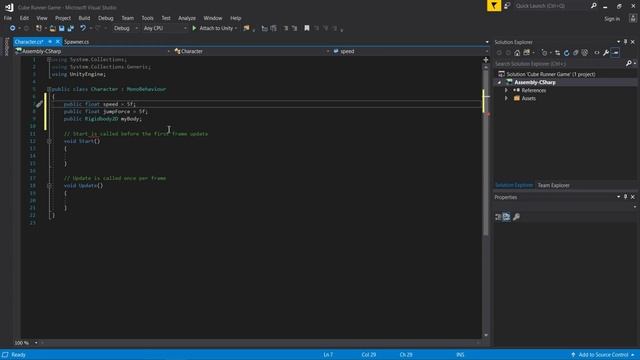Toggle pin on Character.cs tab

point(50,42)
